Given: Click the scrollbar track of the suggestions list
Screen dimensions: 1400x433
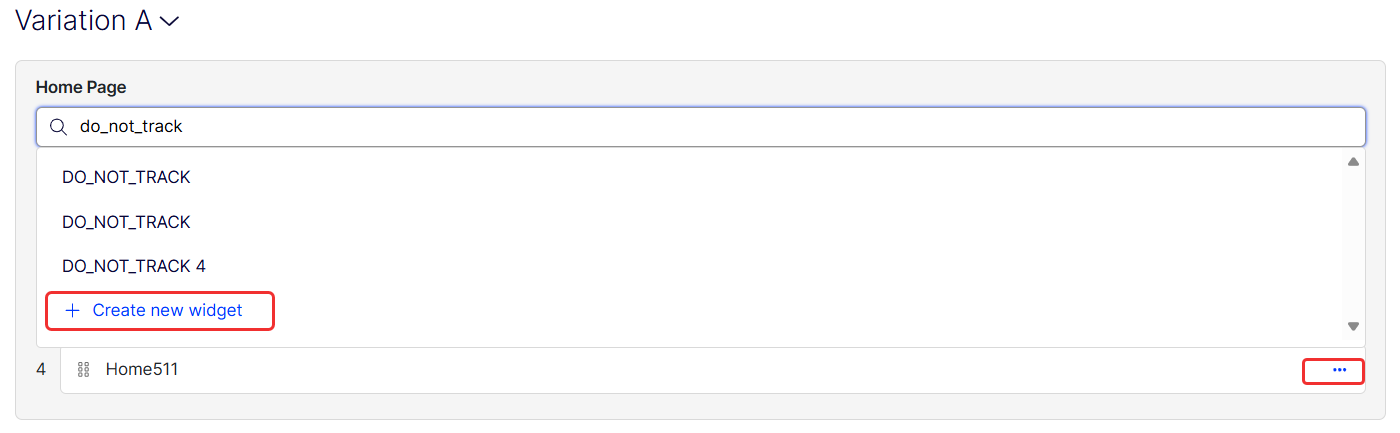Looking at the screenshot, I should coord(1353,244).
